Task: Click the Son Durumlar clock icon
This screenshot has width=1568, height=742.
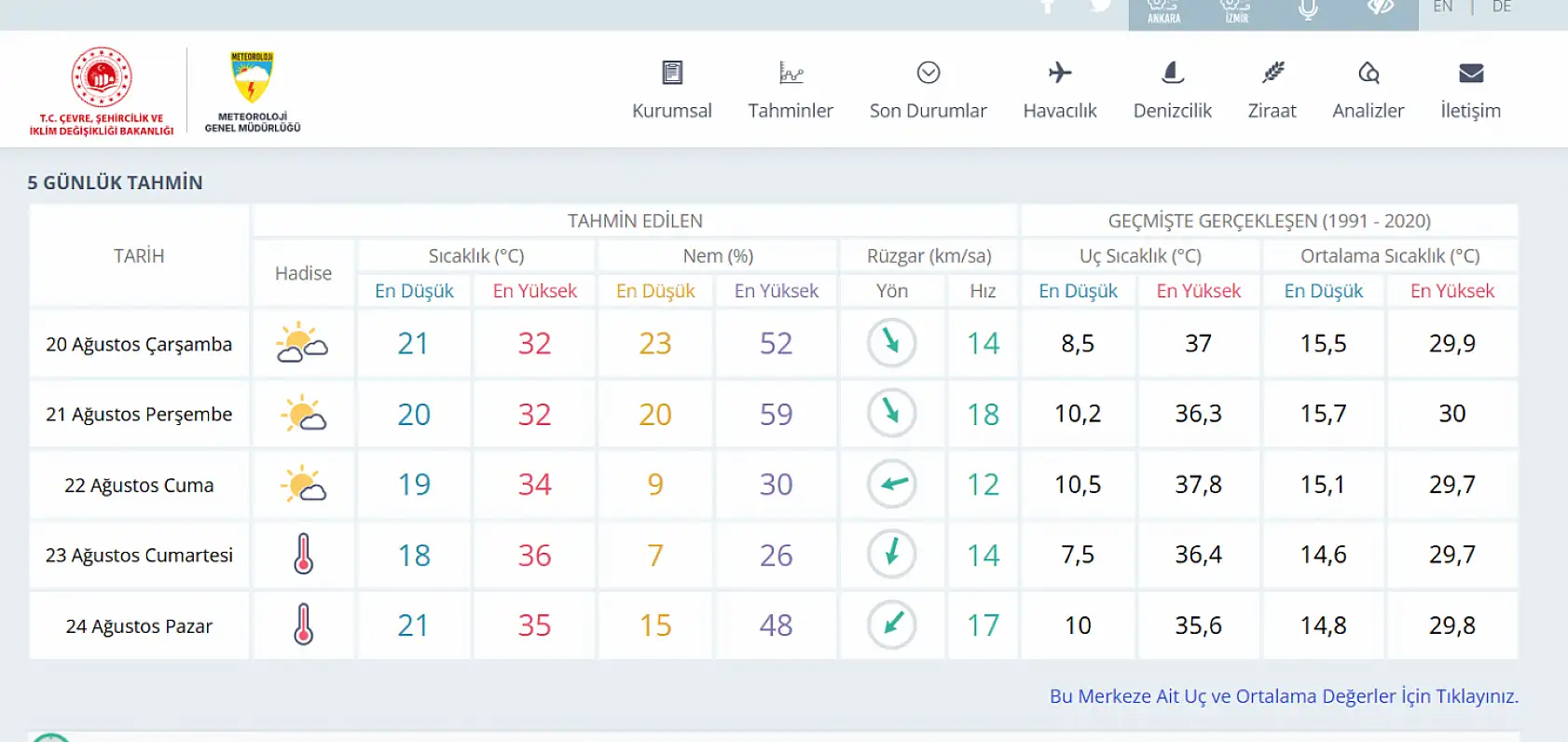Action: [x=928, y=73]
